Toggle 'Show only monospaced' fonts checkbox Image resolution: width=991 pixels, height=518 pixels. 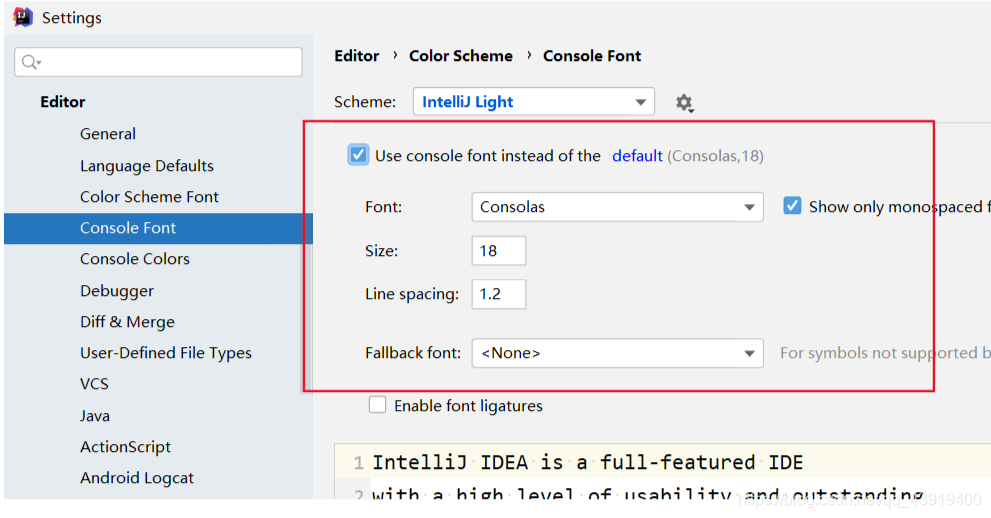792,206
